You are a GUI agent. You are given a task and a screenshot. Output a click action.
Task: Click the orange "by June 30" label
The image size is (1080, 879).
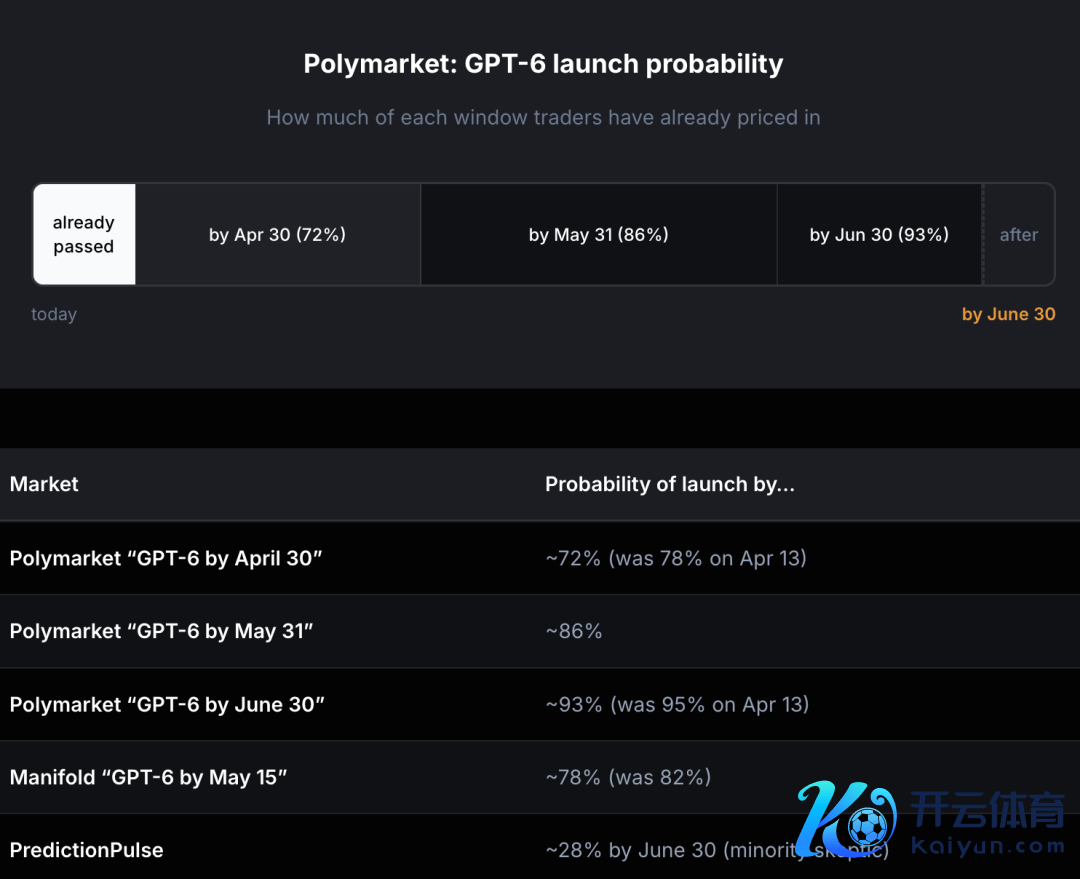[x=1008, y=314]
